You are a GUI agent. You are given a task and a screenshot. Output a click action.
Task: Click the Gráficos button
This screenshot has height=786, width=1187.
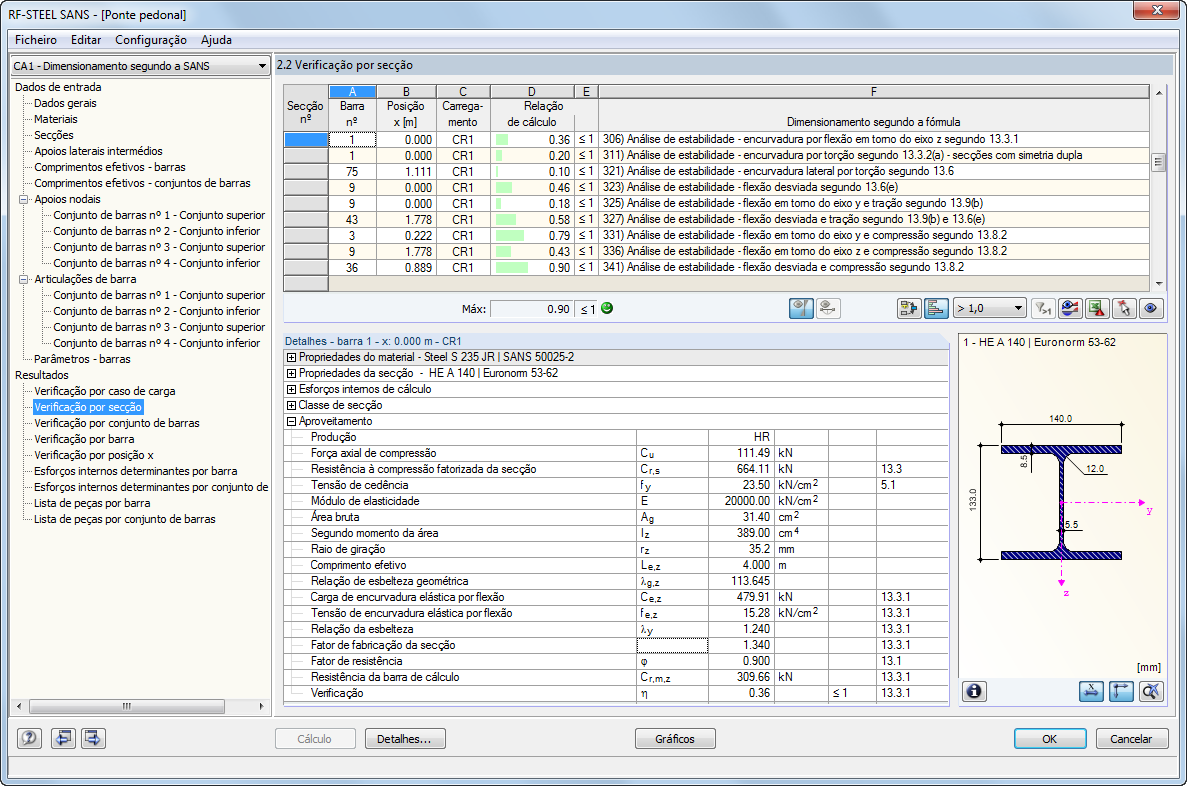pyautogui.click(x=675, y=738)
